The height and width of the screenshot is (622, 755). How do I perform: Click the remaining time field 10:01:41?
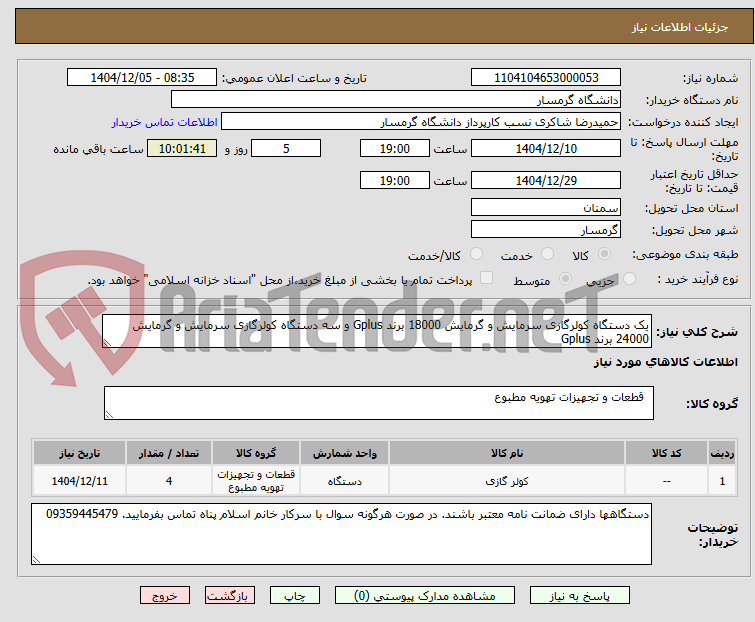[x=182, y=148]
